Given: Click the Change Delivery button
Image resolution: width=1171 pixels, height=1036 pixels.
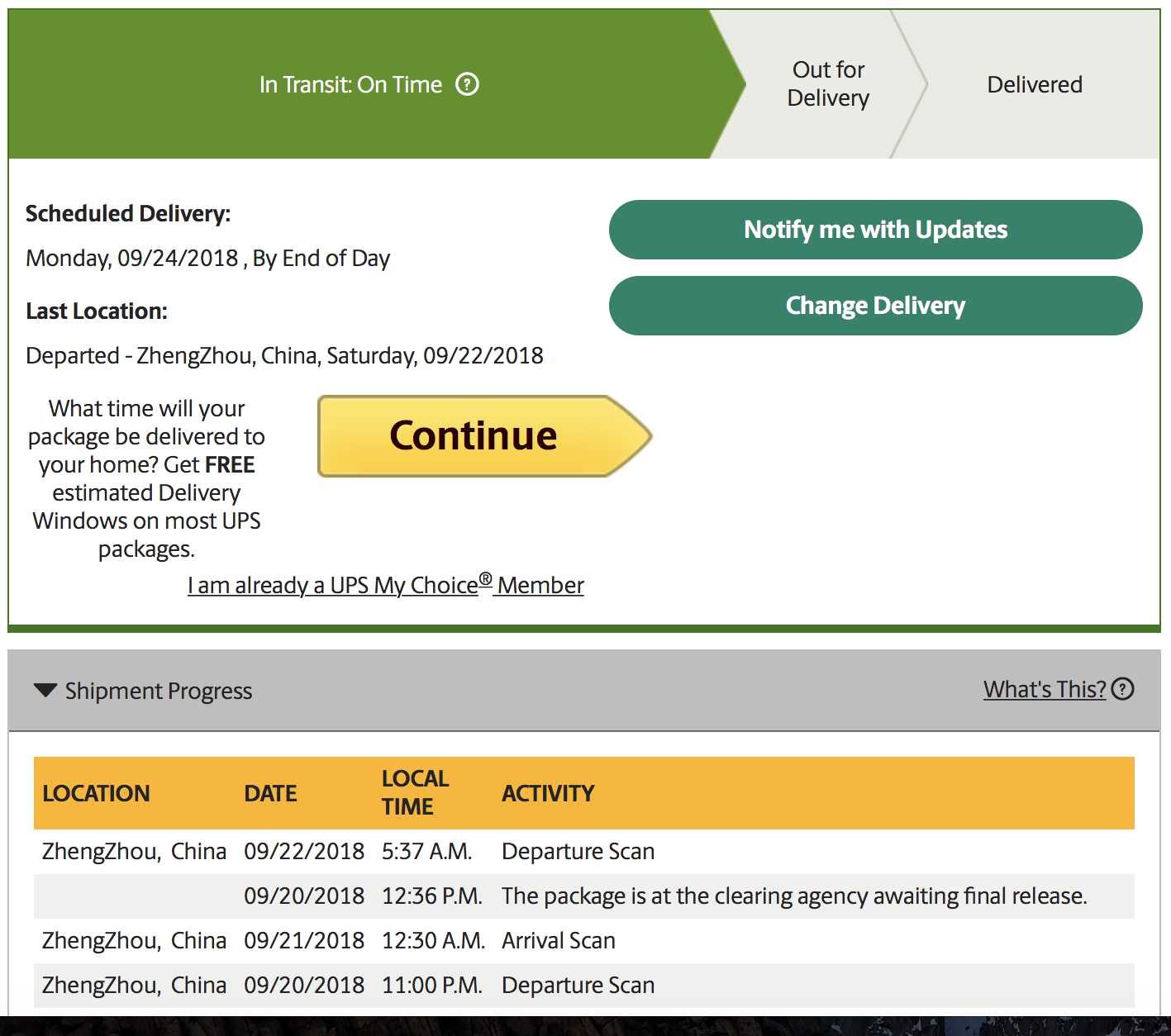Looking at the screenshot, I should pyautogui.click(x=876, y=306).
